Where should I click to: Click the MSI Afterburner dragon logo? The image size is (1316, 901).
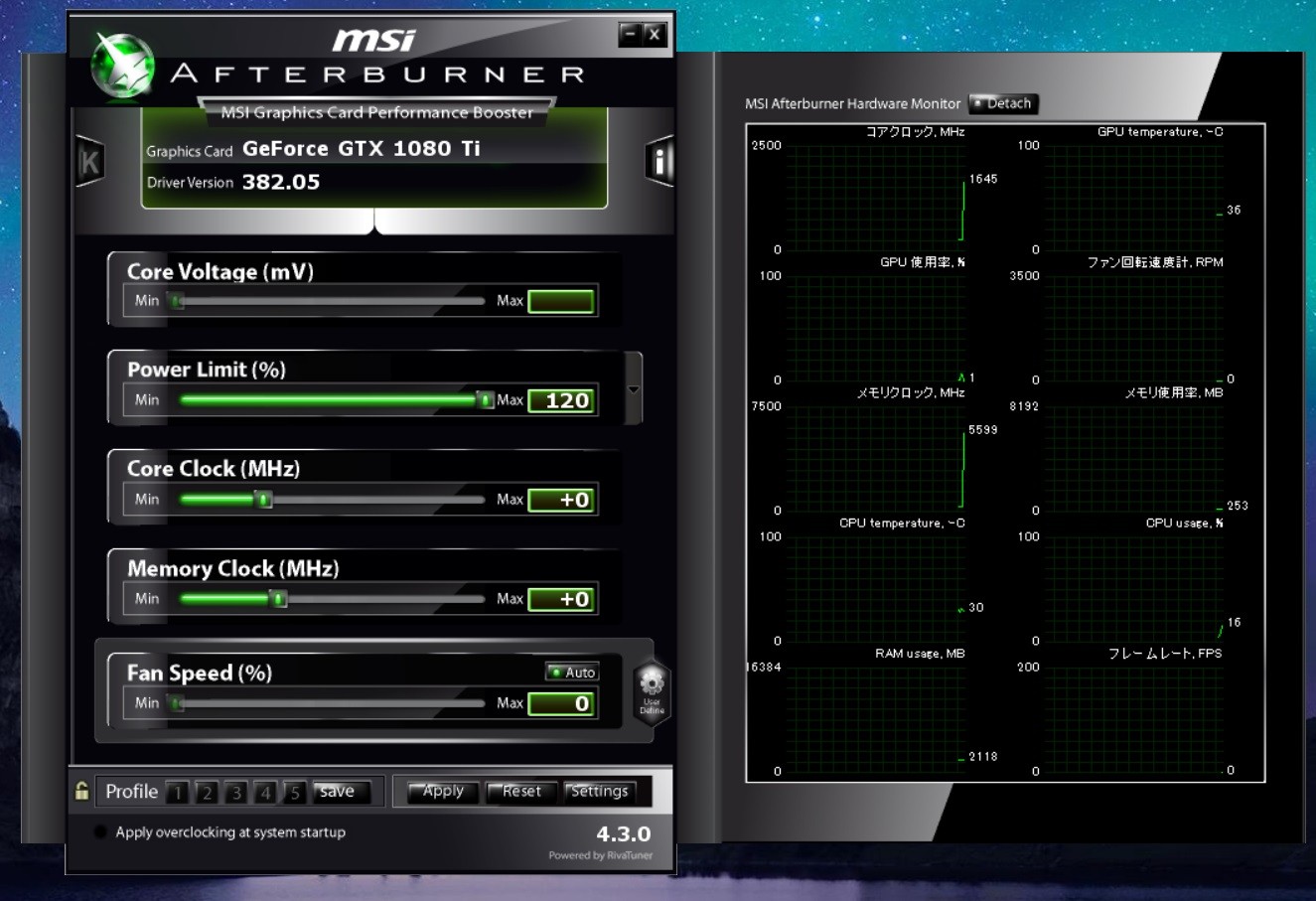coord(121,65)
